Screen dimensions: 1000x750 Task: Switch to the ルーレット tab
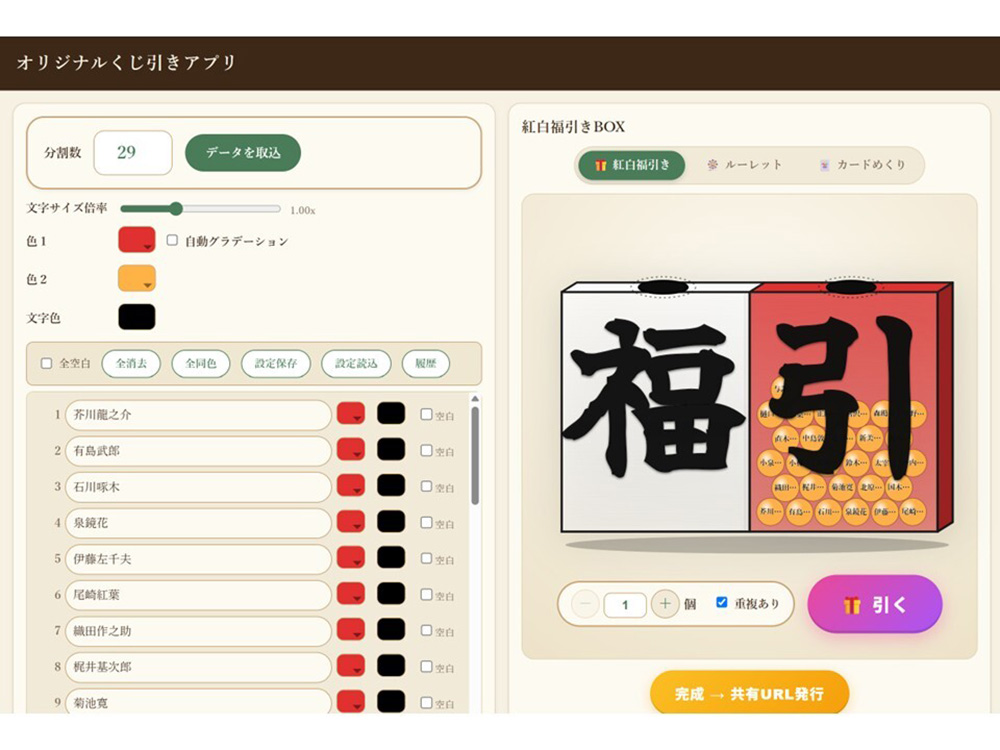(x=744, y=165)
